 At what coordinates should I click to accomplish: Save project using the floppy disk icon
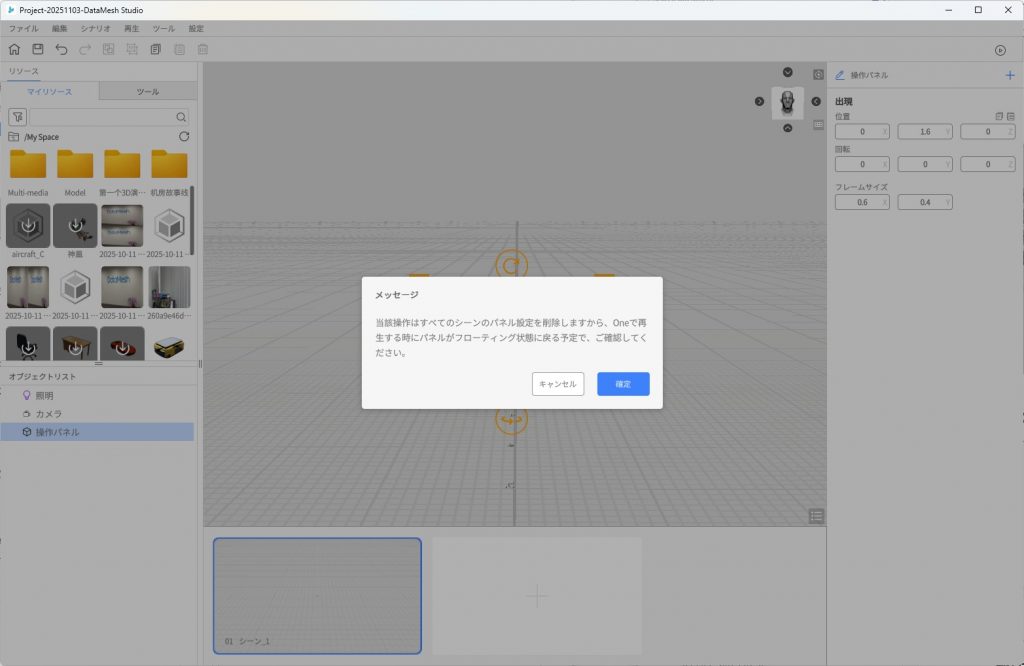[38, 50]
